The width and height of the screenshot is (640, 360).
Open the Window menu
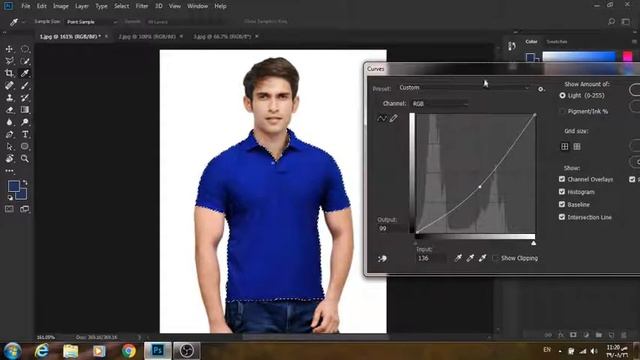198,6
